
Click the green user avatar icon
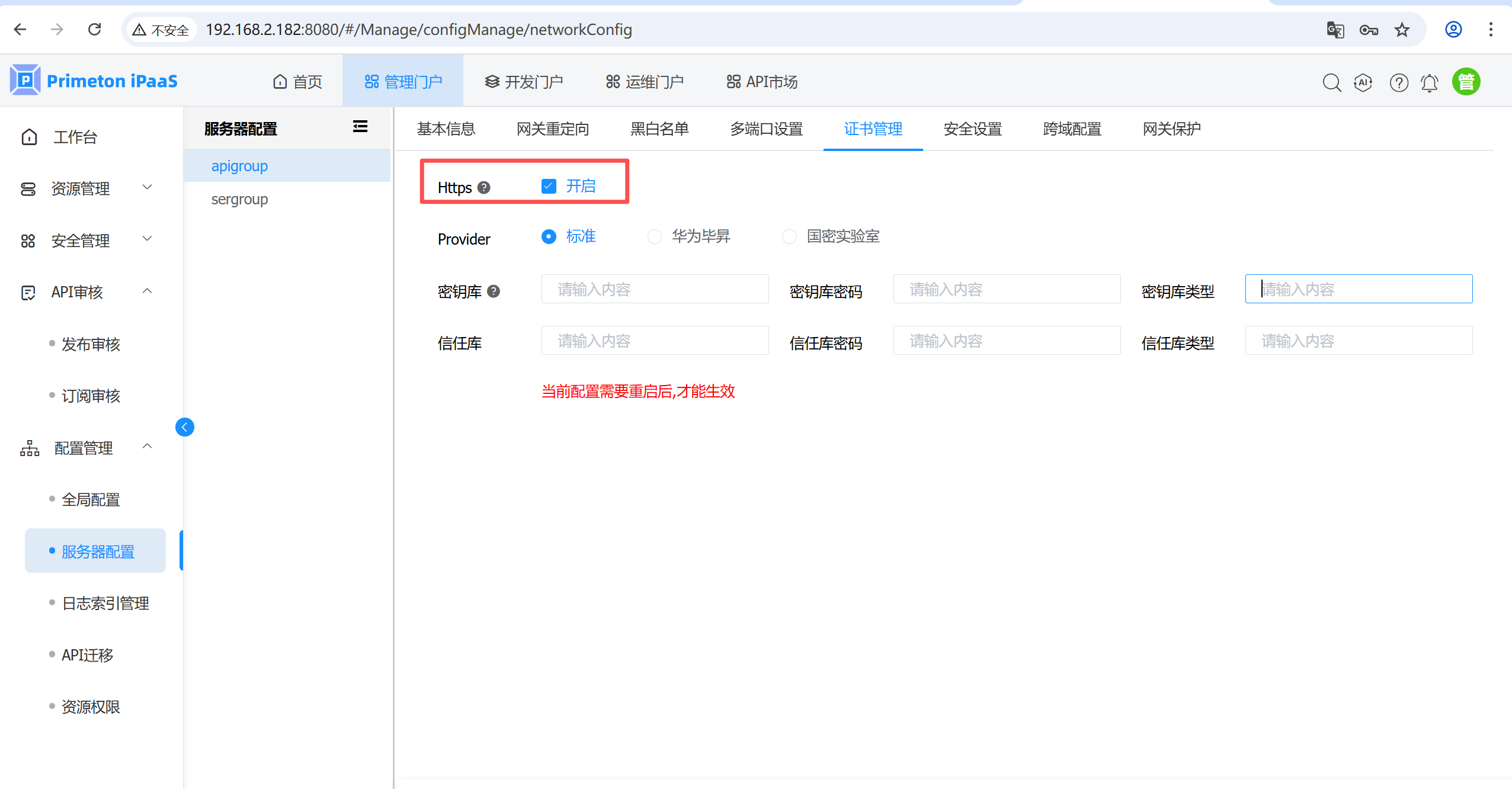(x=1466, y=82)
